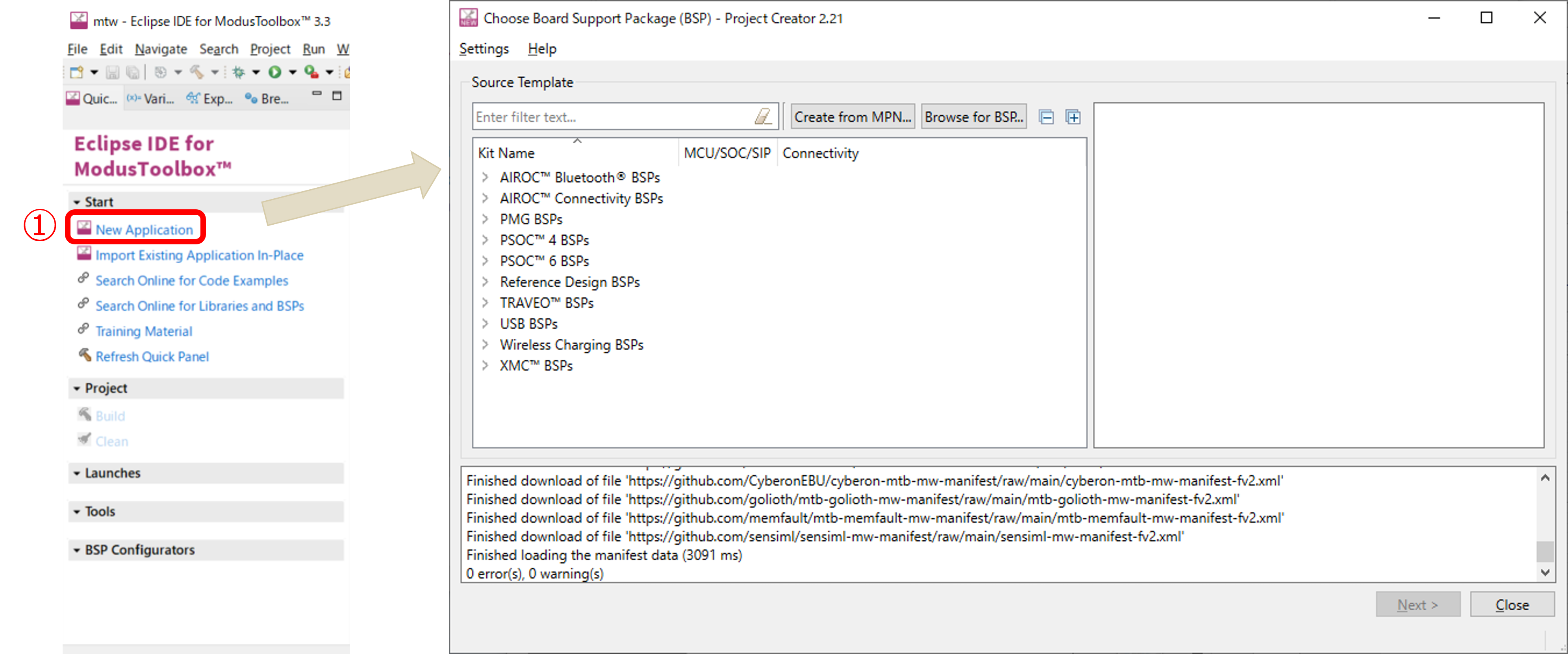Open Help menu in Project Creator

542,49
